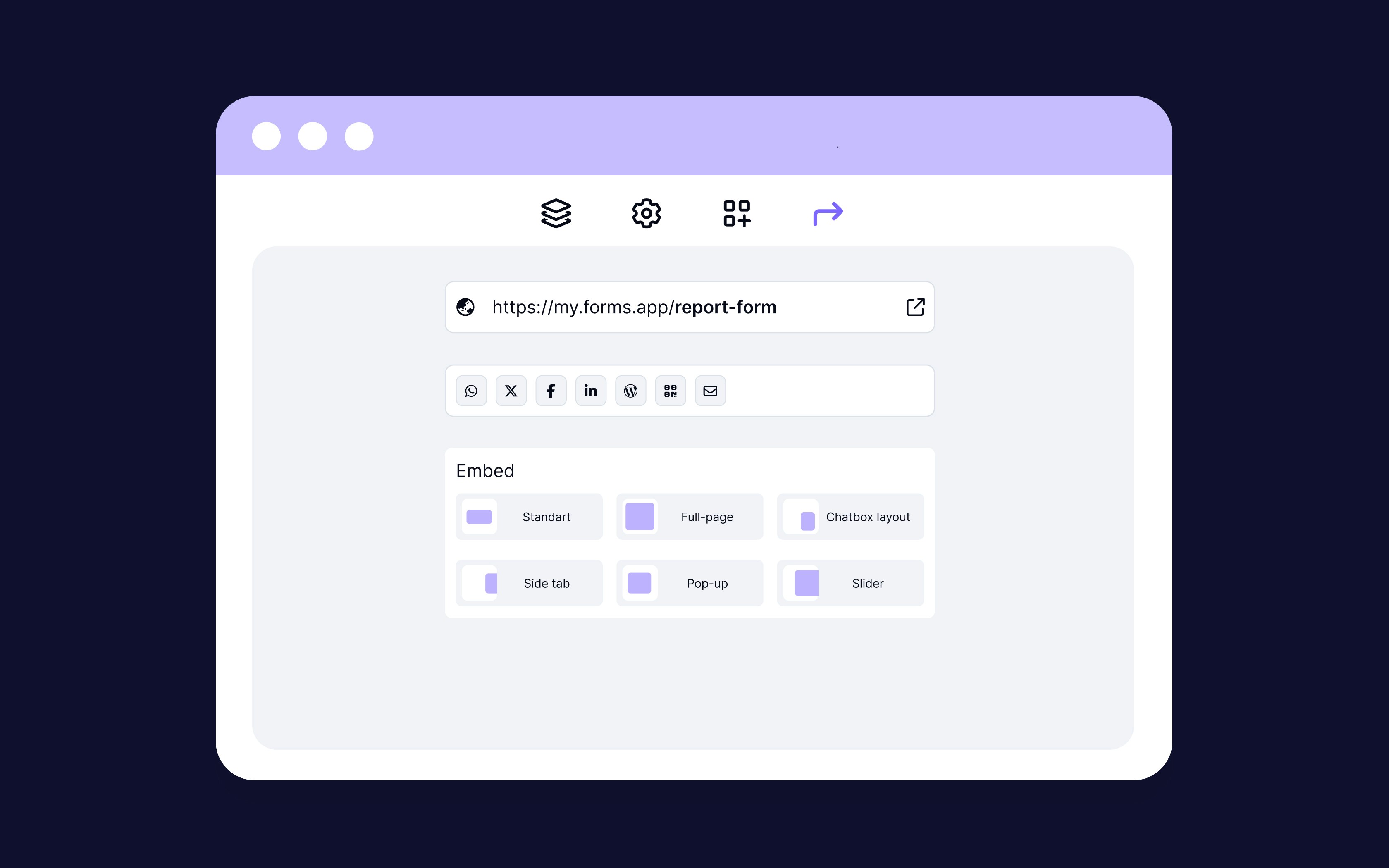Open the WordPress sharing option
The height and width of the screenshot is (868, 1389).
(x=630, y=390)
